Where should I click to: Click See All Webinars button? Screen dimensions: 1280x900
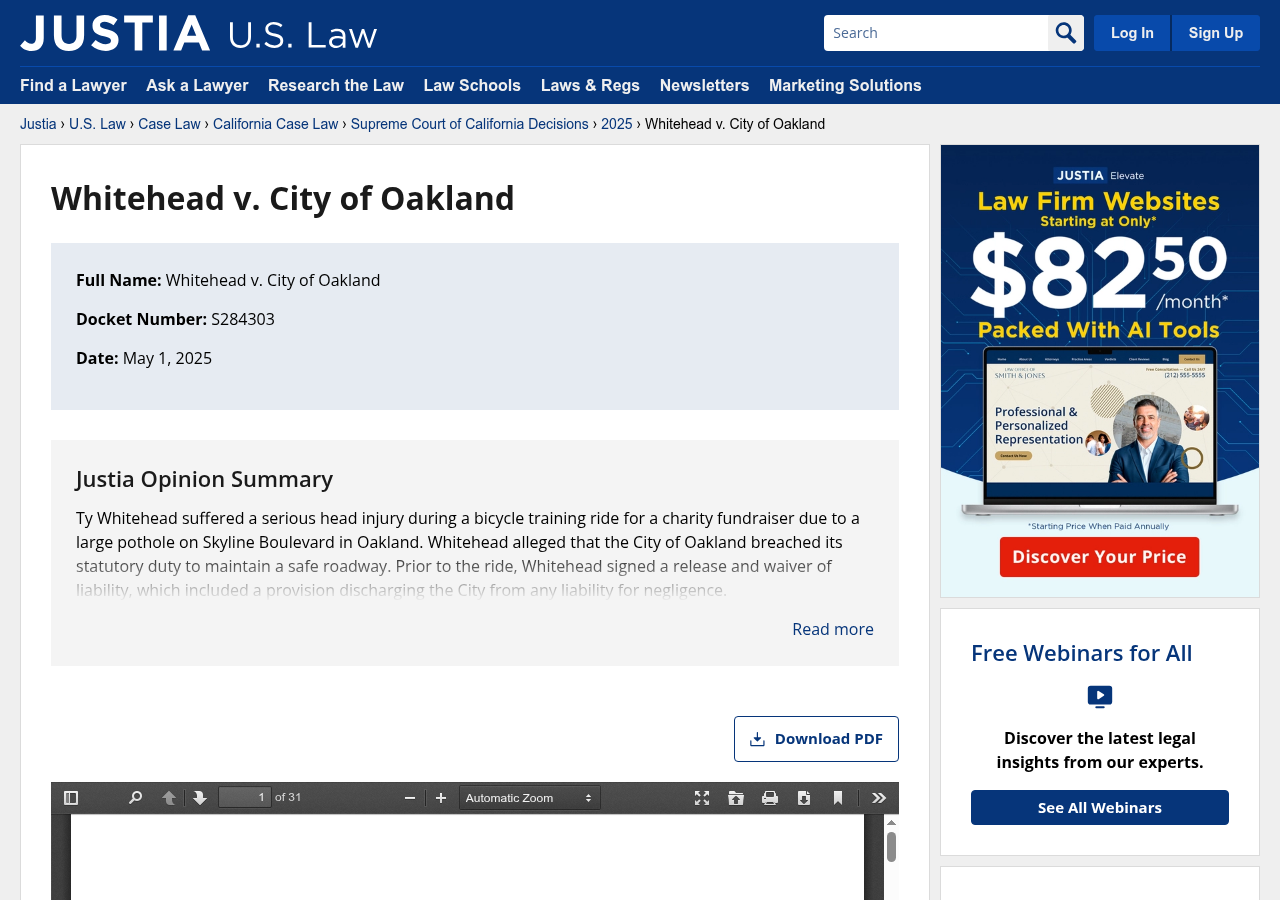point(1100,807)
